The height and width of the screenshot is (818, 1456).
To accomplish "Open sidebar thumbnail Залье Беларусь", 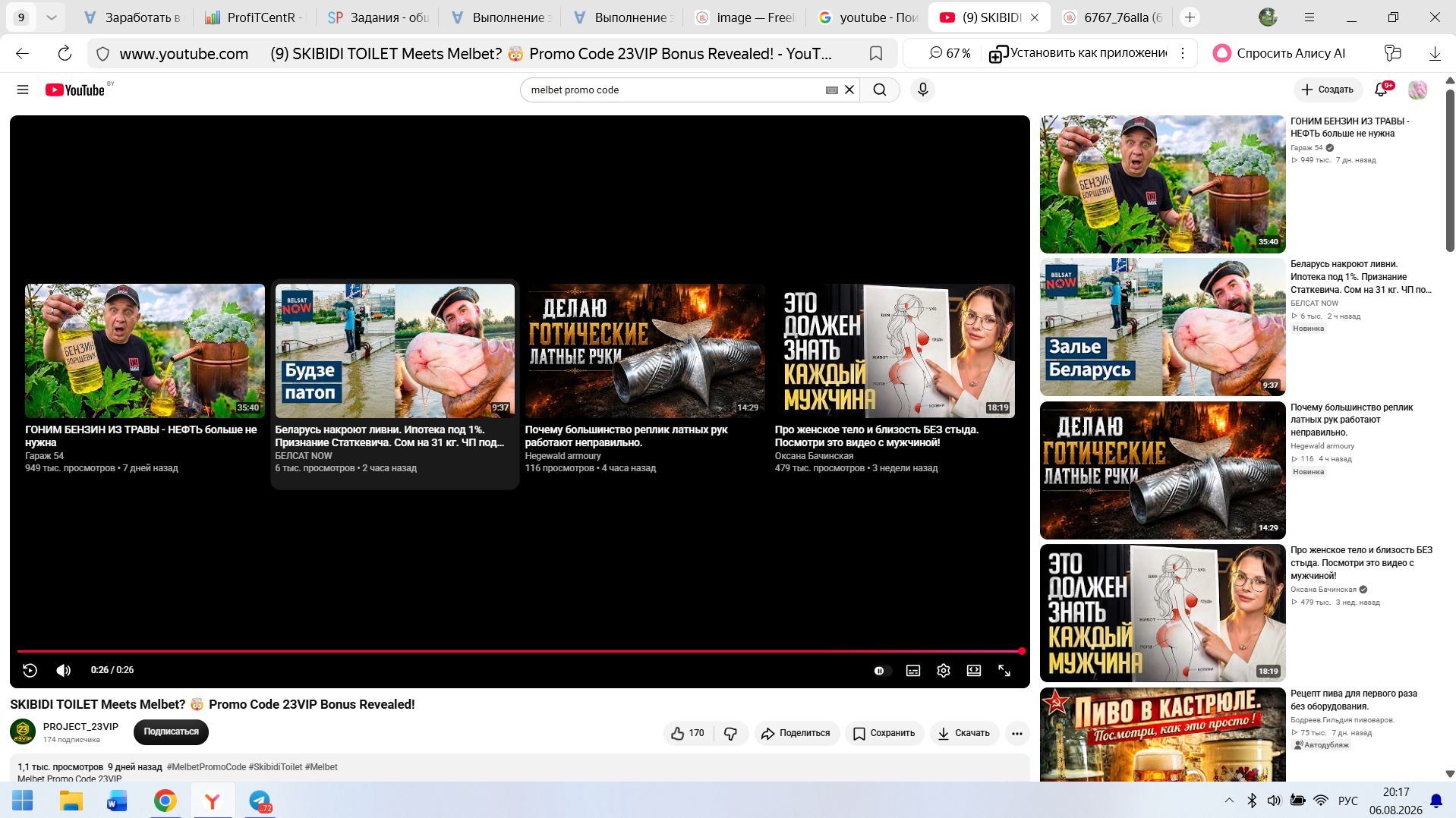I will click(x=1162, y=327).
